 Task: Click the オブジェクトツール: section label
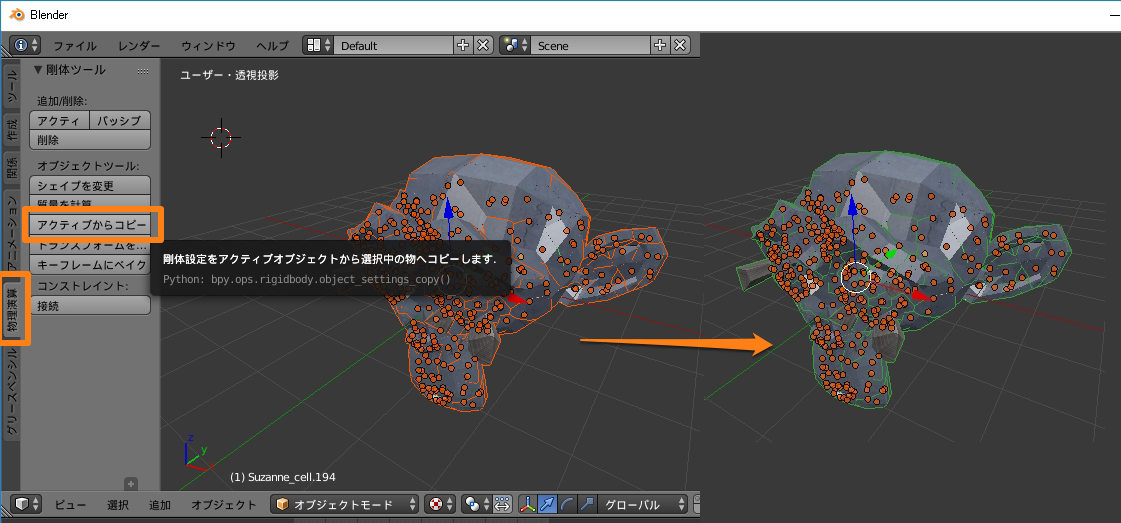click(88, 166)
